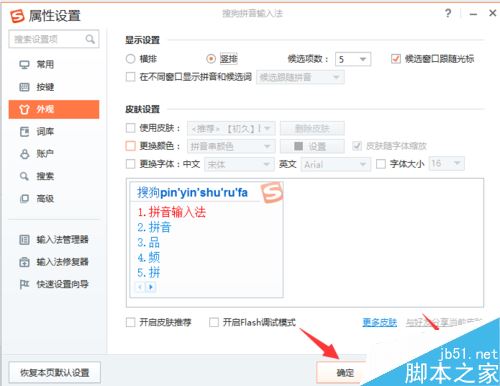Open the 拼音串颜色 dropdown
The width and height of the screenshot is (500, 386).
pyautogui.click(x=231, y=146)
